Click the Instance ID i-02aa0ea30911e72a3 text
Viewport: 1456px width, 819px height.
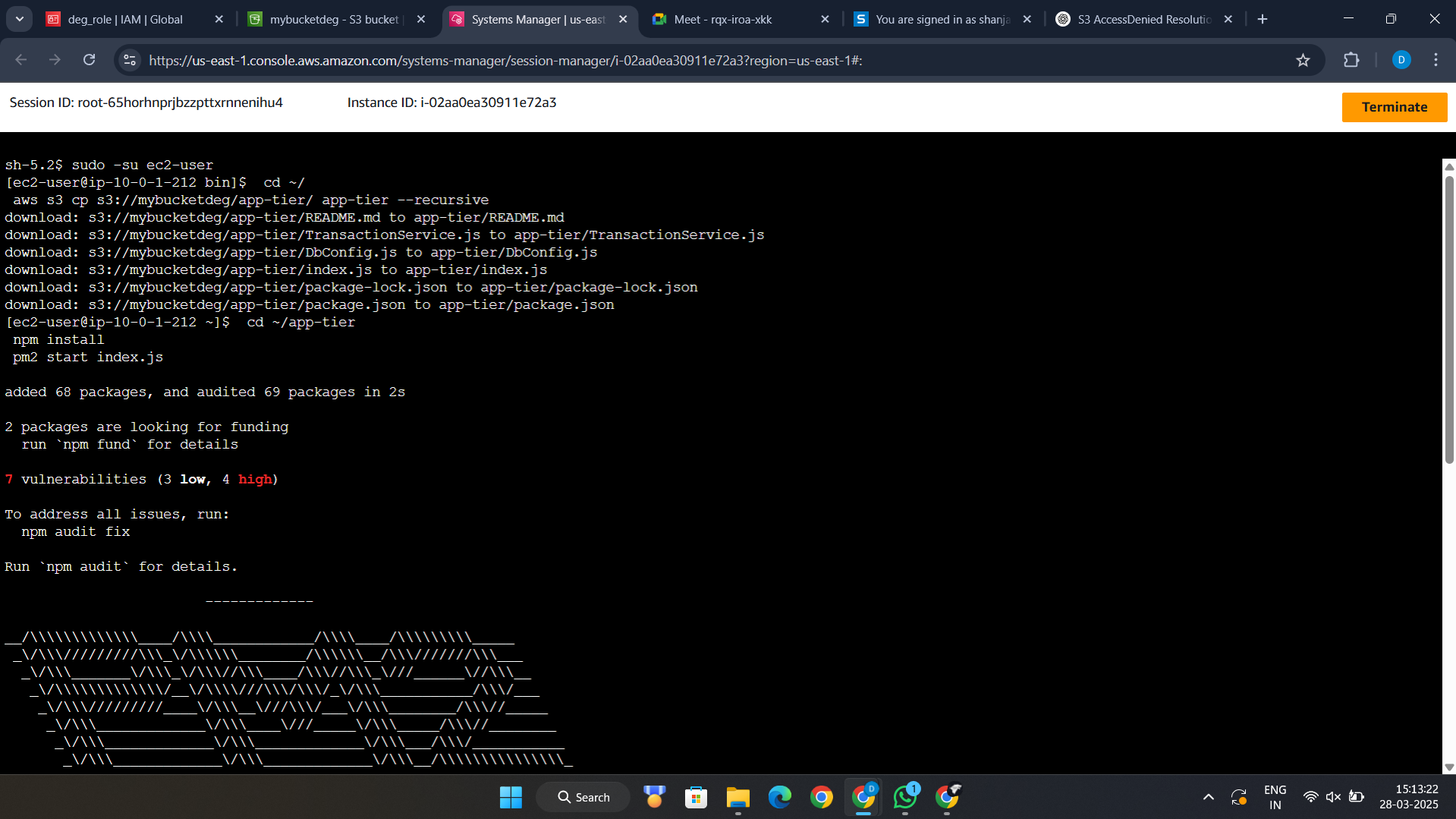click(451, 102)
